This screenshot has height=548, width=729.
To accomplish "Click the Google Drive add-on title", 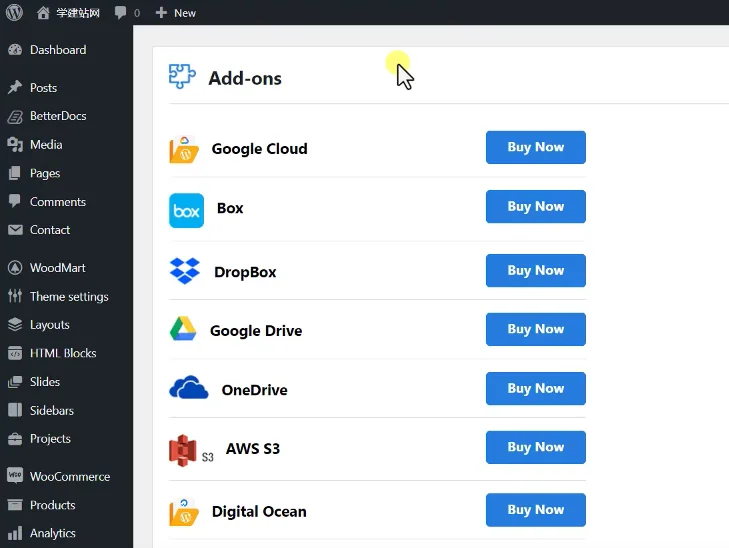I will pos(256,331).
